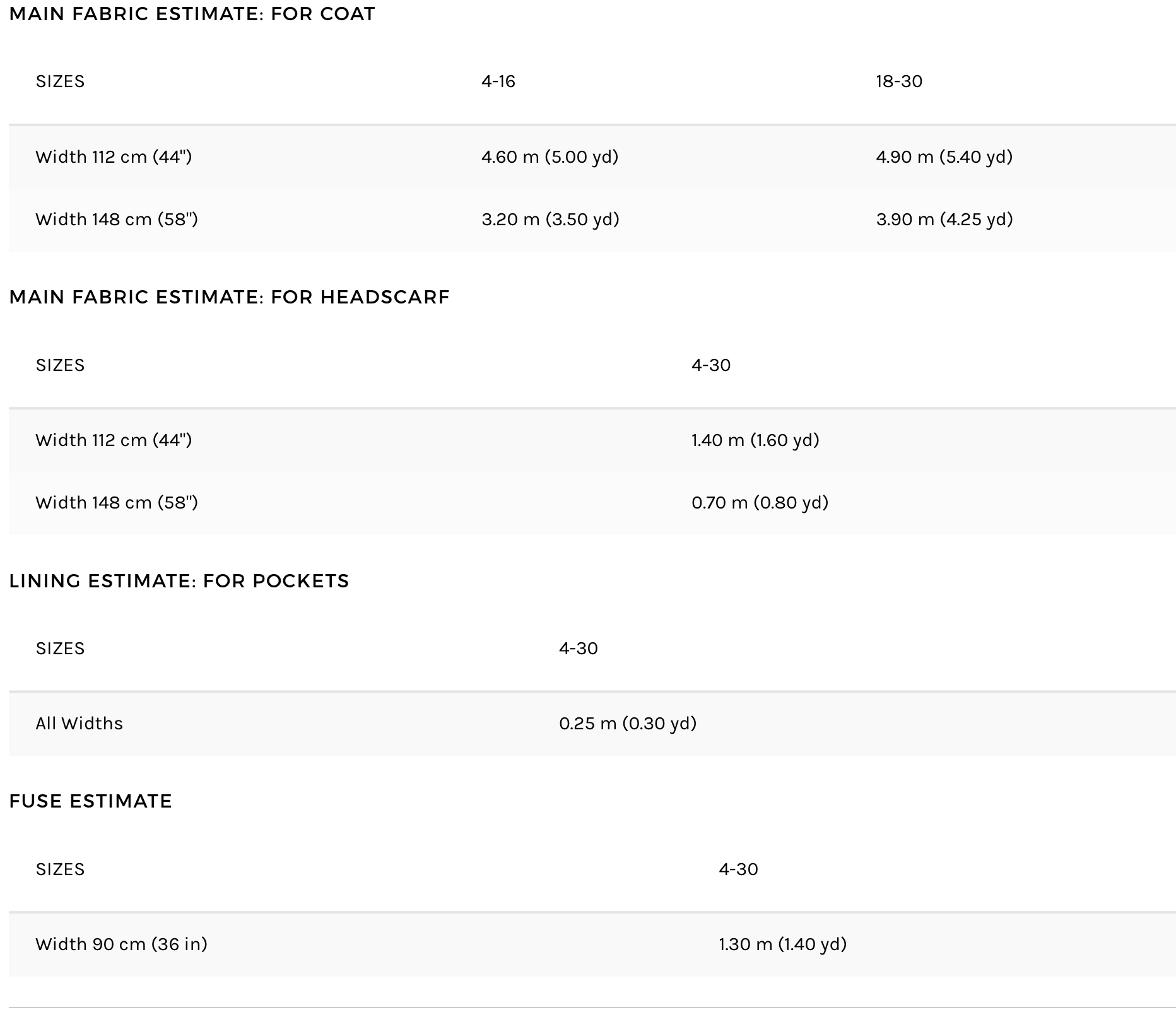Click the Main Fabric Estimate: For Headscarf heading
The height and width of the screenshot is (1017, 1176).
click(x=229, y=297)
